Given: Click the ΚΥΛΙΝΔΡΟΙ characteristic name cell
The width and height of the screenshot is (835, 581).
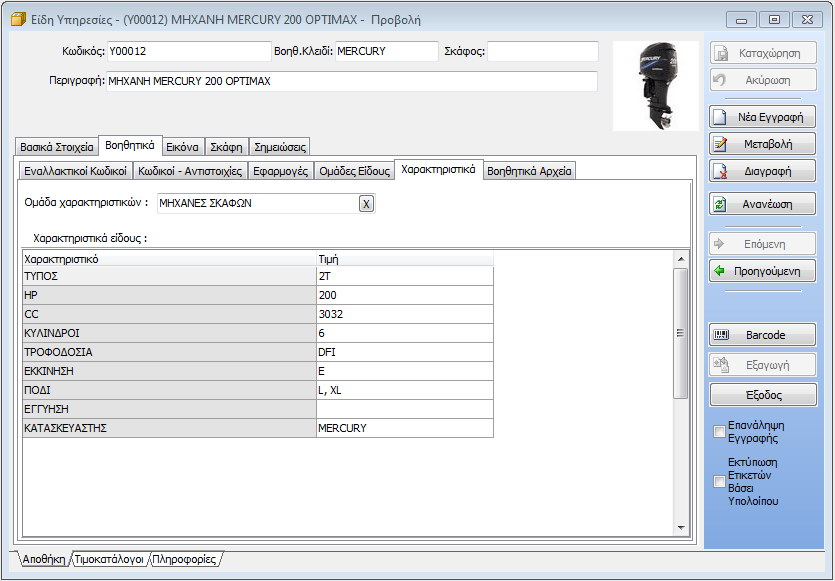Looking at the screenshot, I should click(169, 333).
